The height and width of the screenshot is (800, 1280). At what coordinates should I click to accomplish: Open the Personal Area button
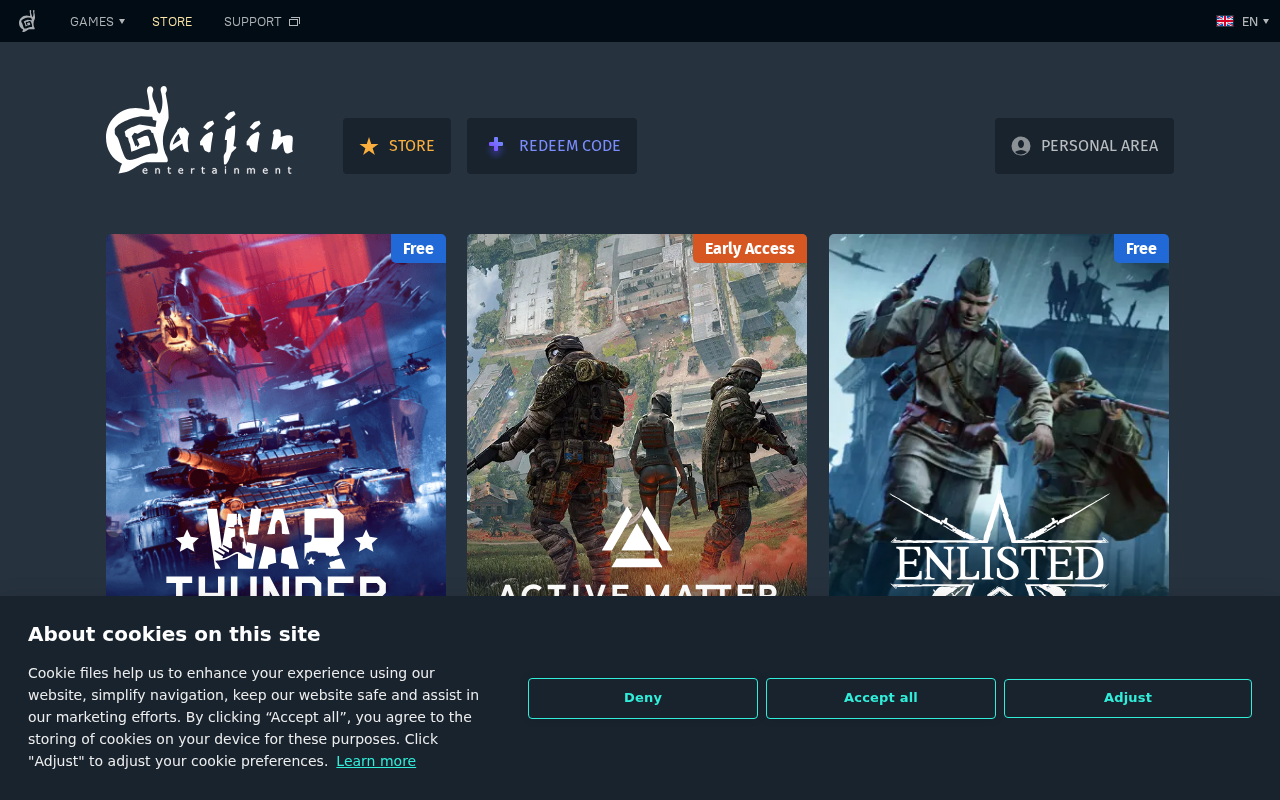[x=1084, y=146]
